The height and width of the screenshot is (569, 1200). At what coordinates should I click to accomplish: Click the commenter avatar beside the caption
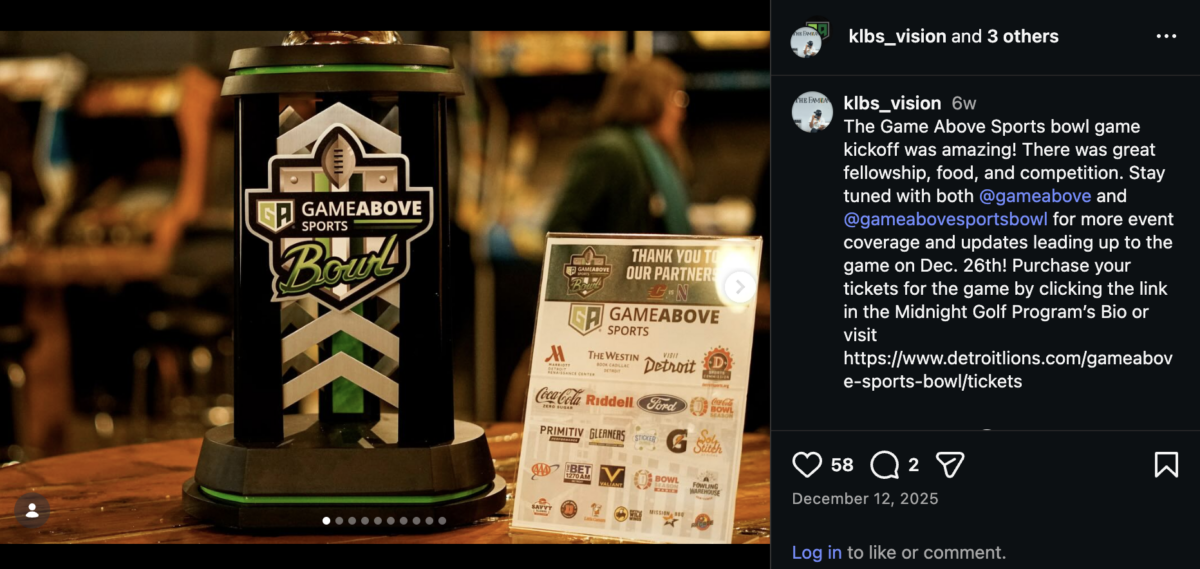point(812,112)
